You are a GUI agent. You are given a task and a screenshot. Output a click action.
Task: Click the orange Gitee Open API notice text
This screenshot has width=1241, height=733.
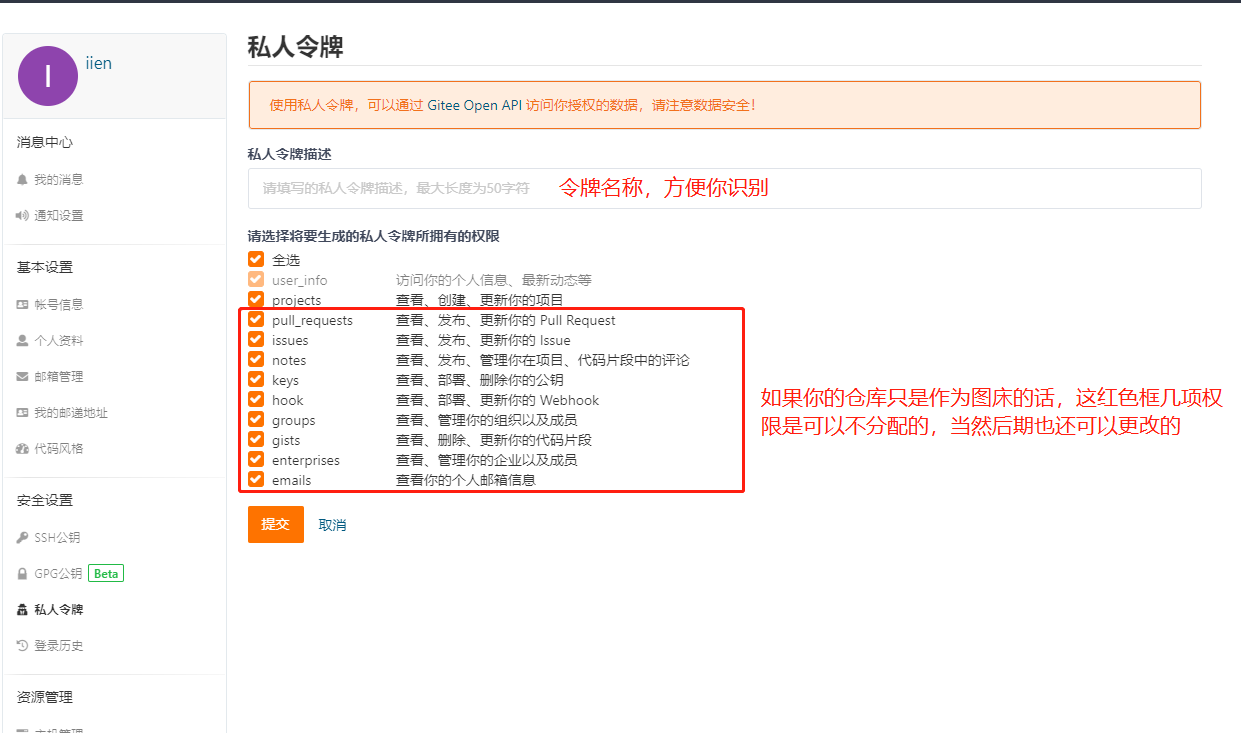[512, 105]
